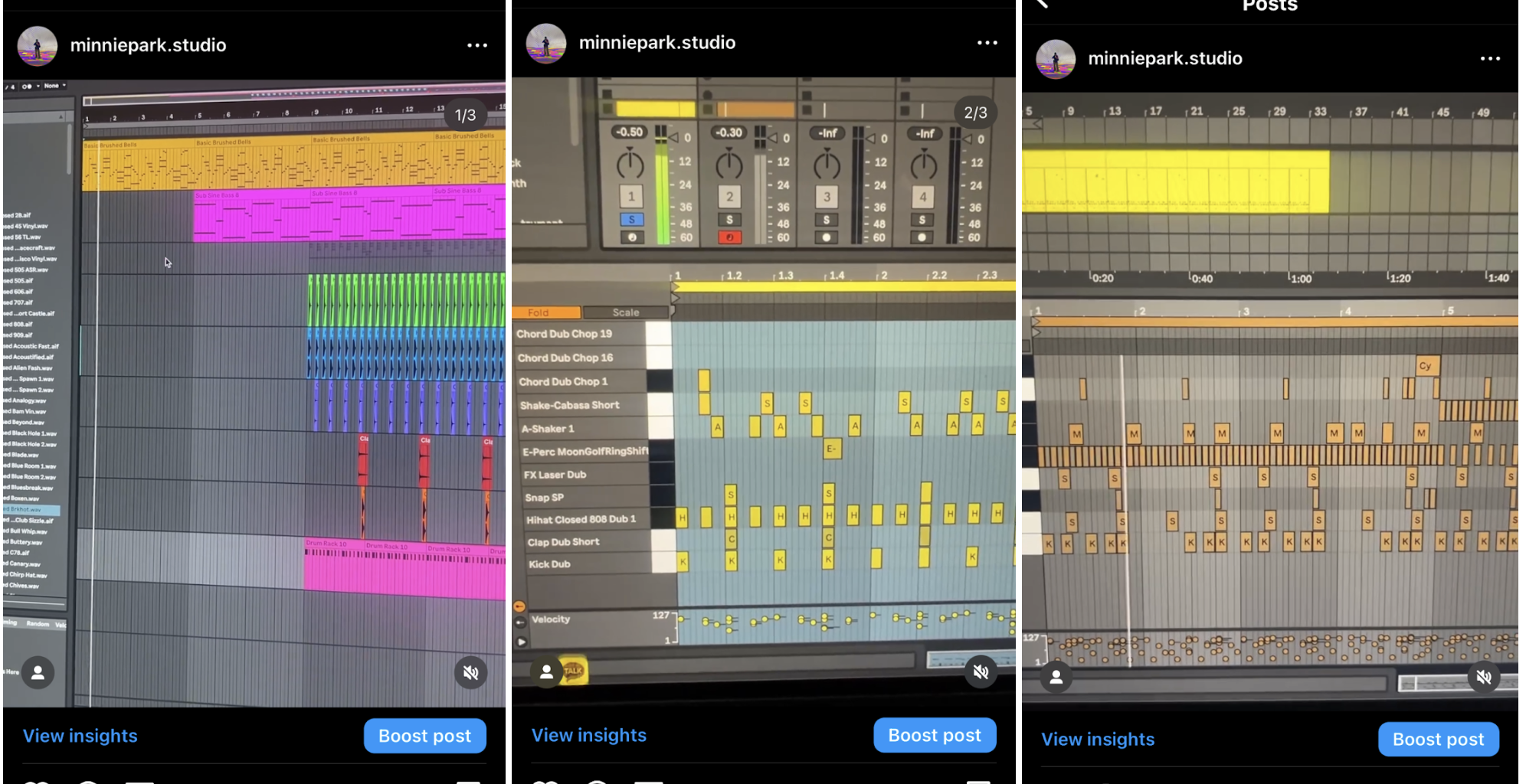Select the FX Laser Dub drum row
The height and width of the screenshot is (784, 1526).
coord(584,475)
